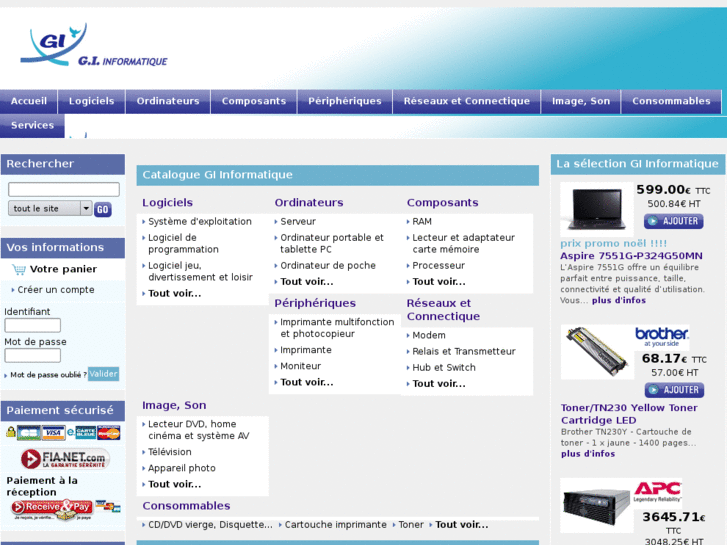Open the Télévision category link
The image size is (727, 545).
[170, 452]
